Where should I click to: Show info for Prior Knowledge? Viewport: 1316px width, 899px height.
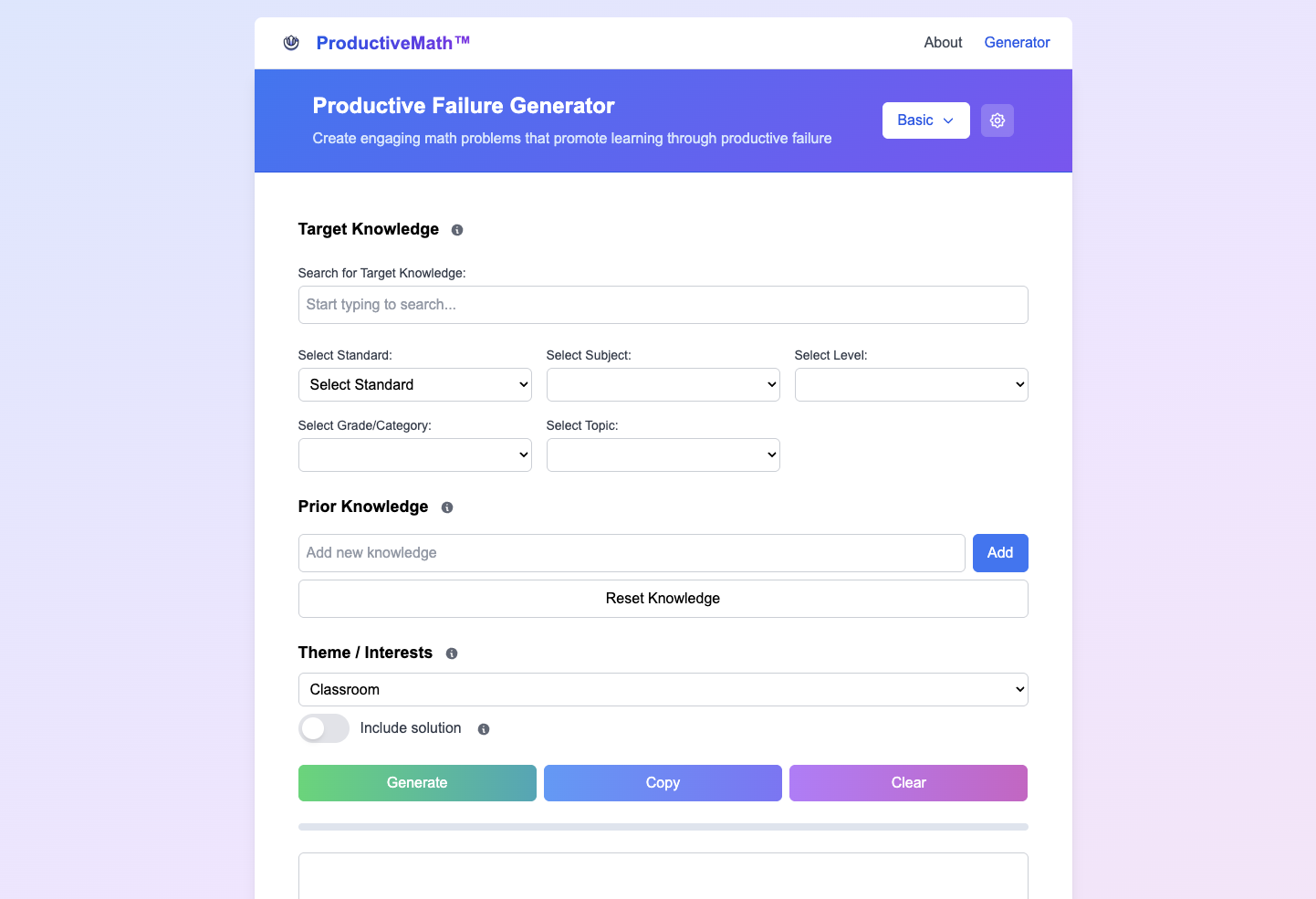pyautogui.click(x=447, y=507)
